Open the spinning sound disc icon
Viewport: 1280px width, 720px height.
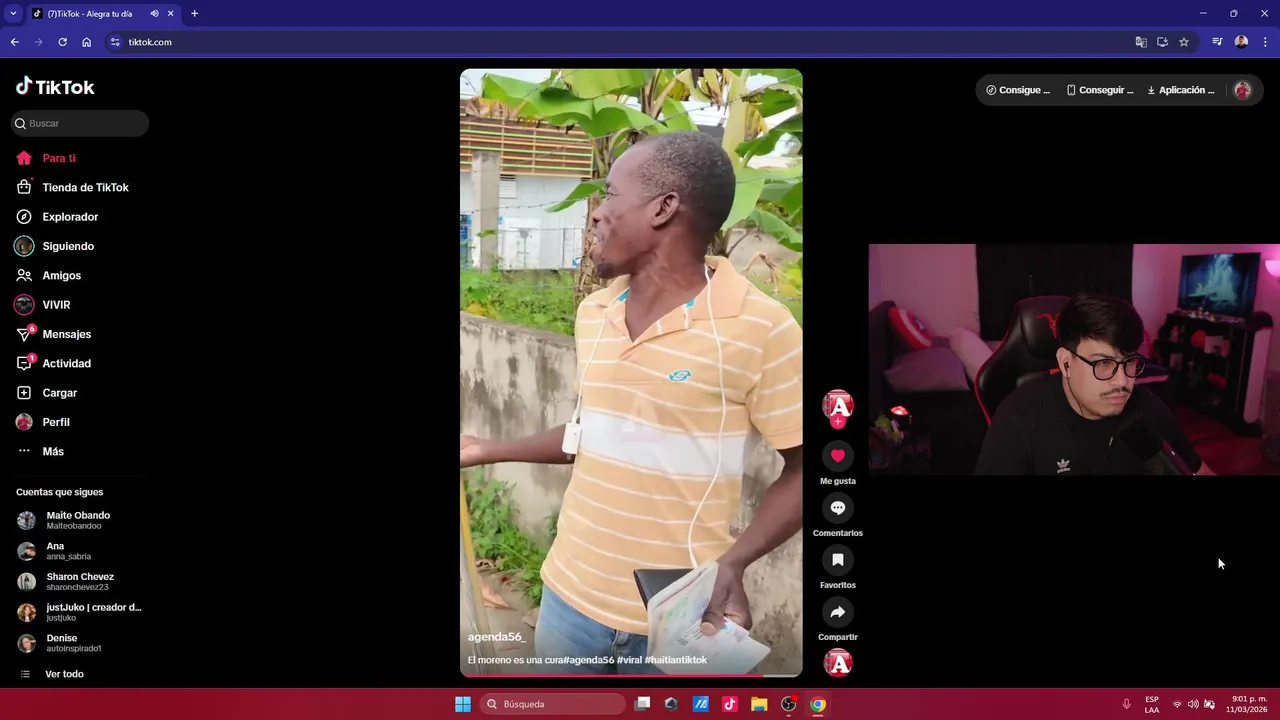click(x=838, y=662)
